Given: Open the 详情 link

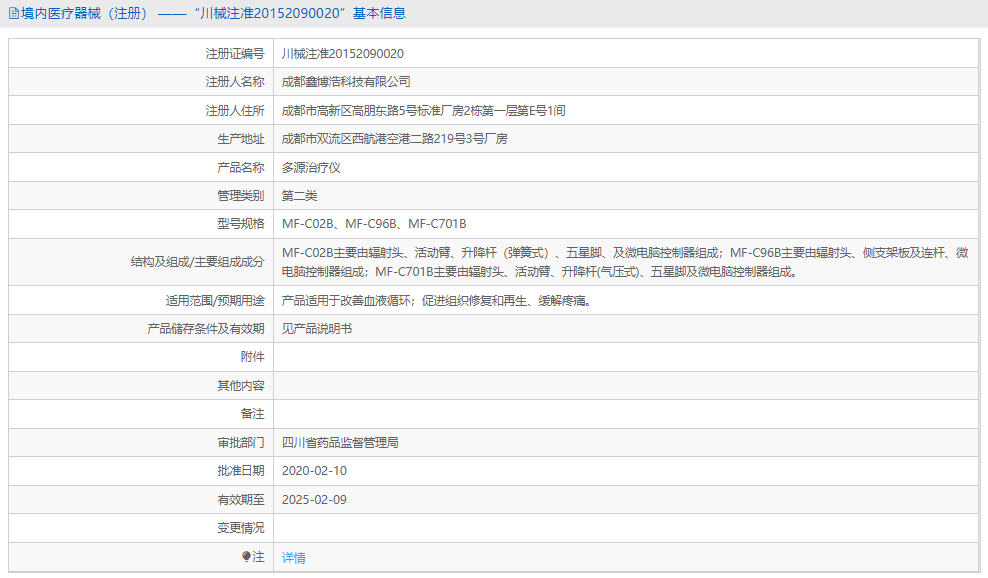Looking at the screenshot, I should (x=294, y=558).
